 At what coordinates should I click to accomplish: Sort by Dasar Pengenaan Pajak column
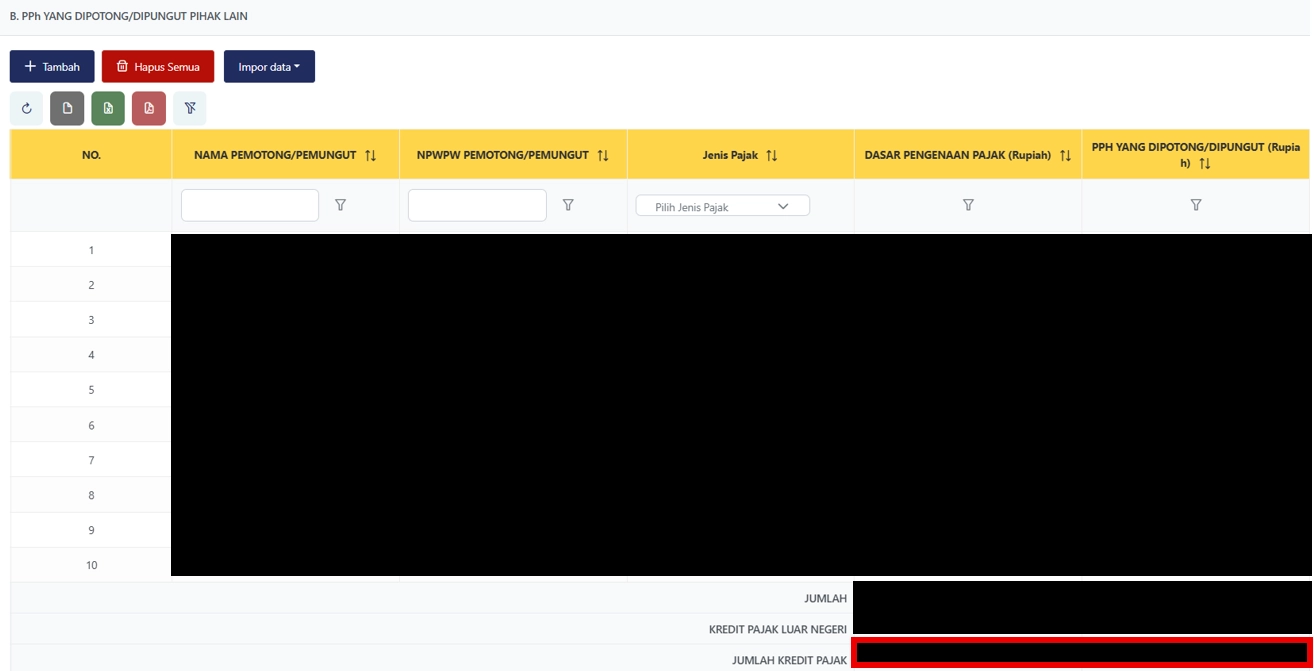[x=1065, y=156]
